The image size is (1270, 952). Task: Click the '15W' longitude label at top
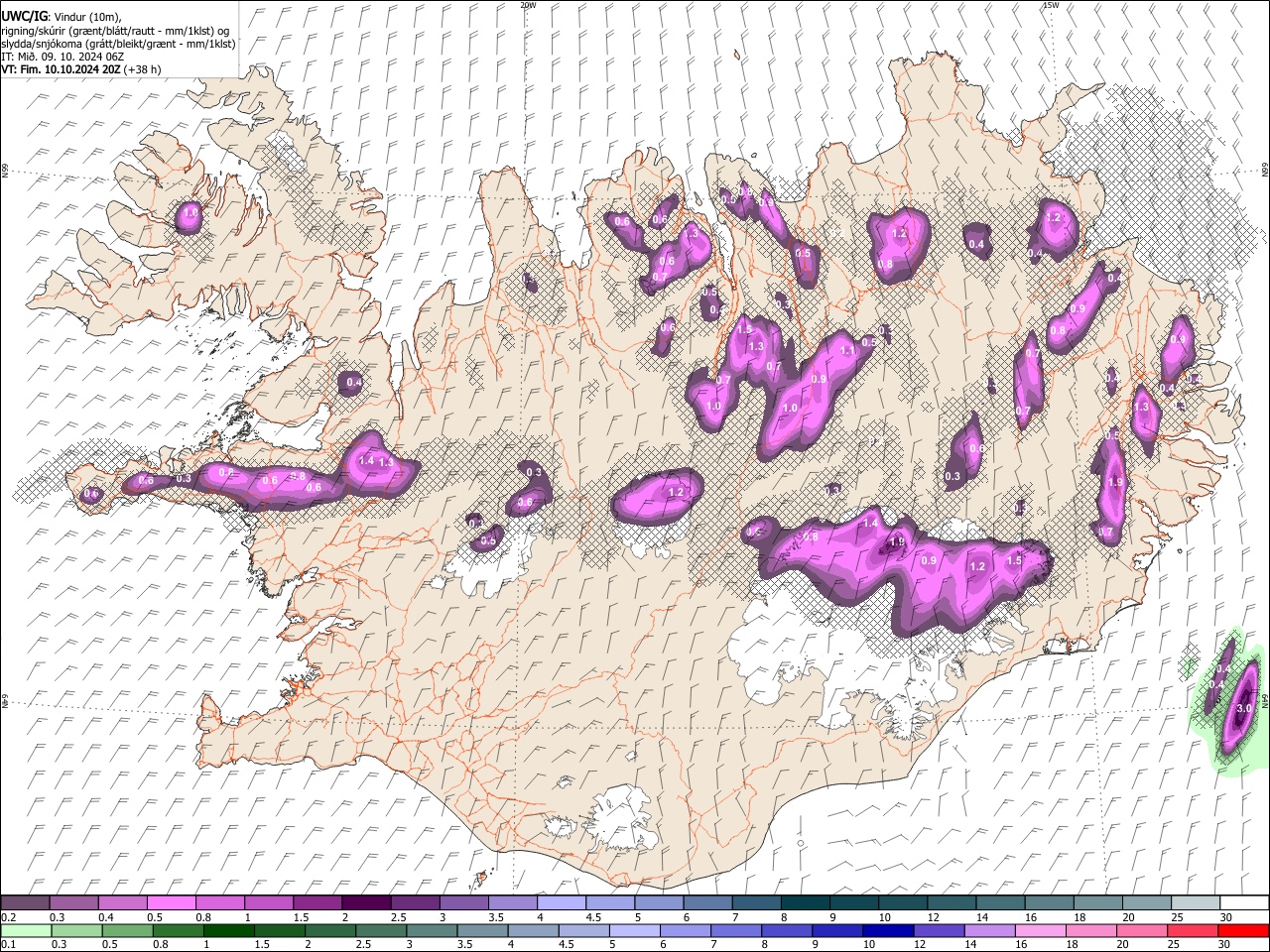tap(1051, 5)
